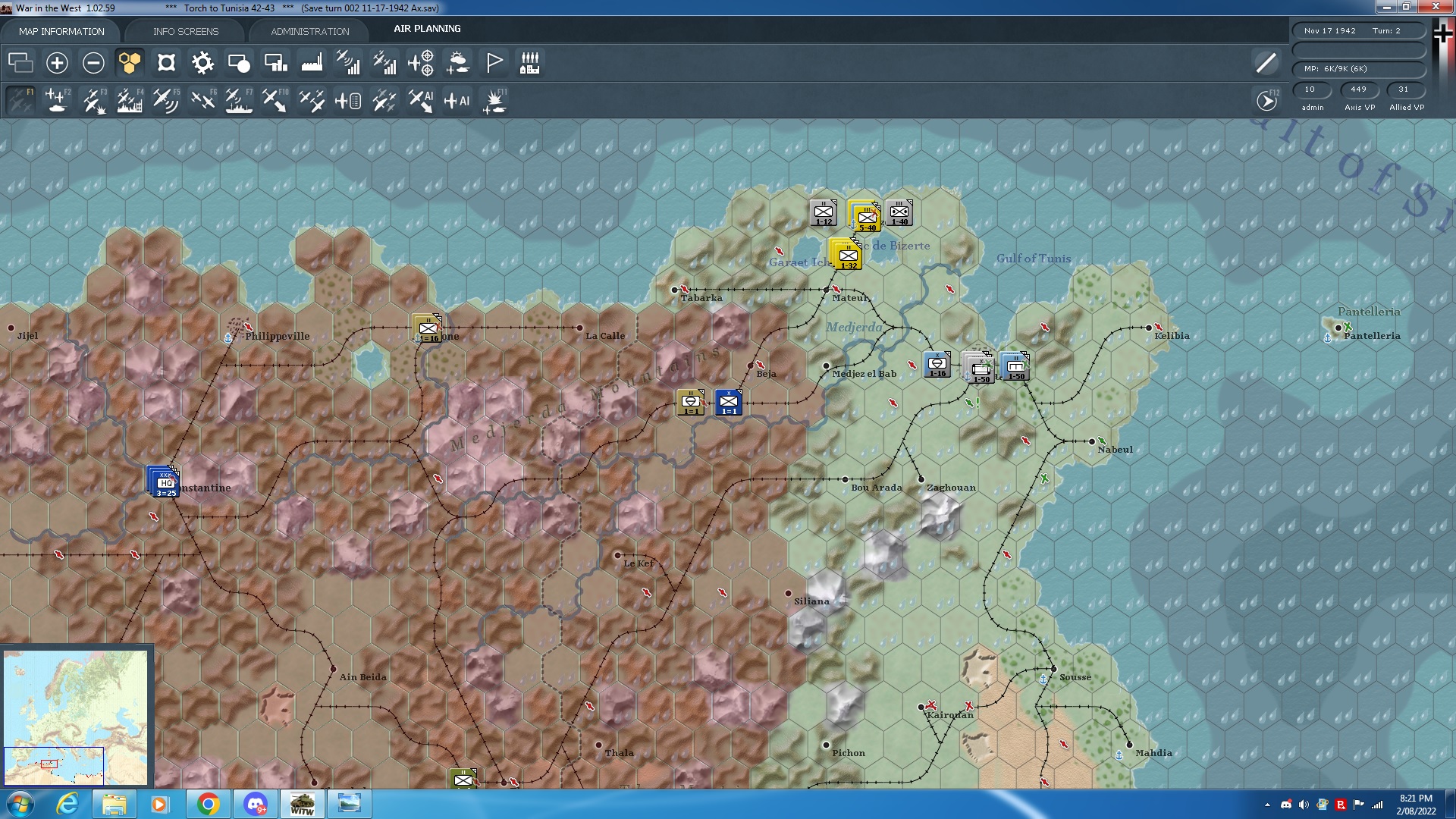This screenshot has height=819, width=1456.
Task: Click the single-plane radar signal bars icon
Action: (348, 63)
